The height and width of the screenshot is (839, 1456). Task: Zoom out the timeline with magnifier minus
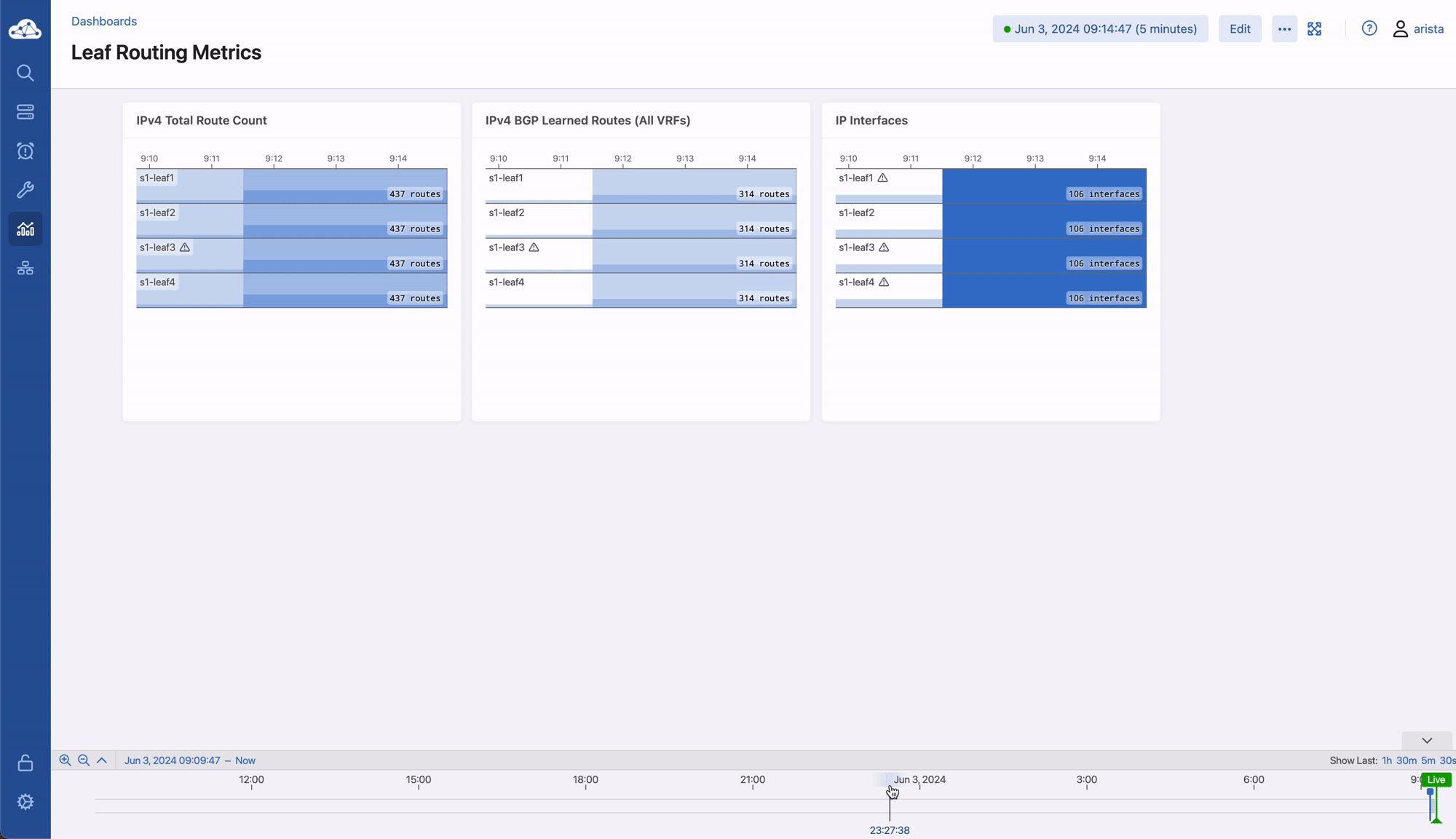(84, 760)
